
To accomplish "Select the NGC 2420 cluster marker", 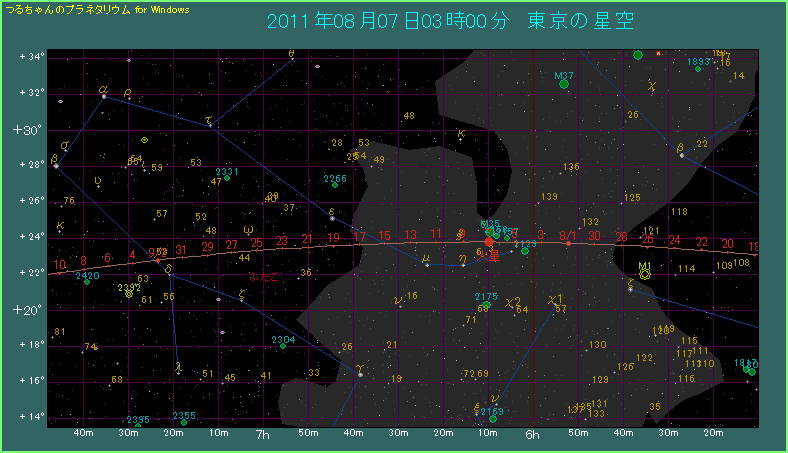I will coord(87,282).
